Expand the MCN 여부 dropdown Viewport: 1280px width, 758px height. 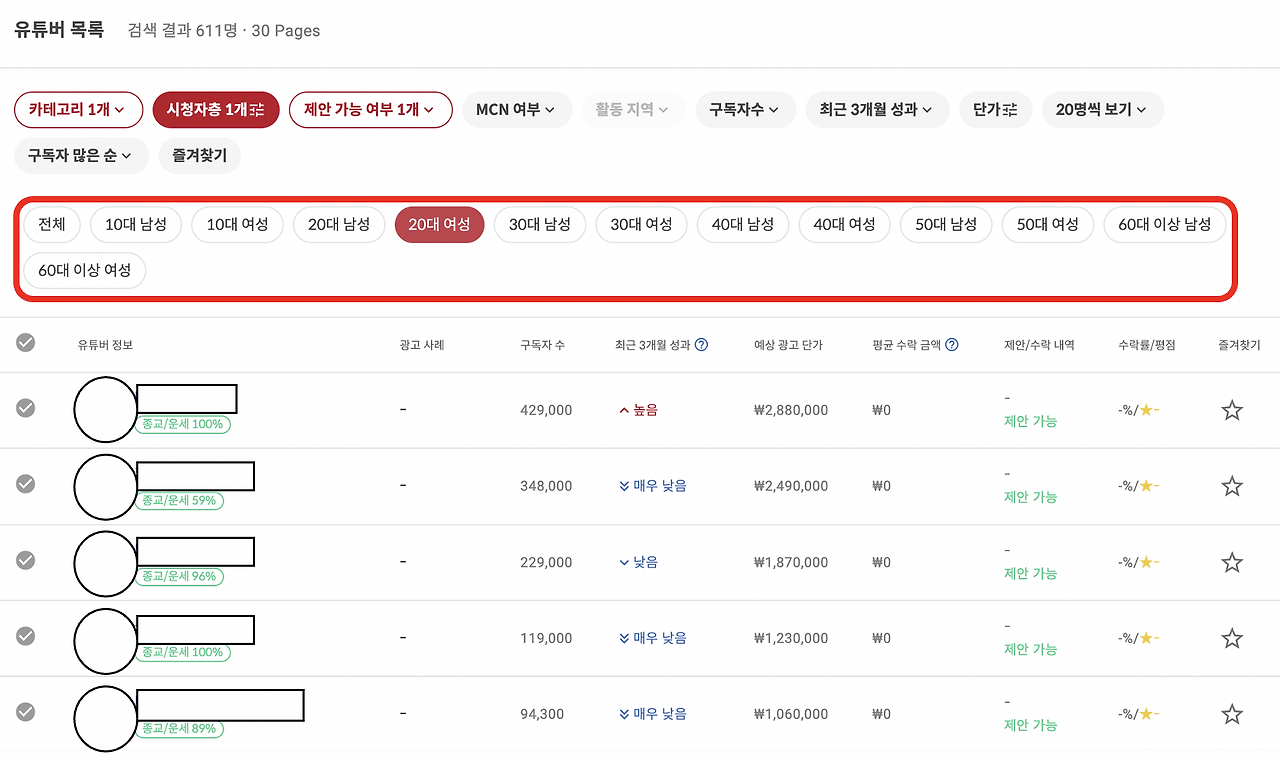click(516, 110)
